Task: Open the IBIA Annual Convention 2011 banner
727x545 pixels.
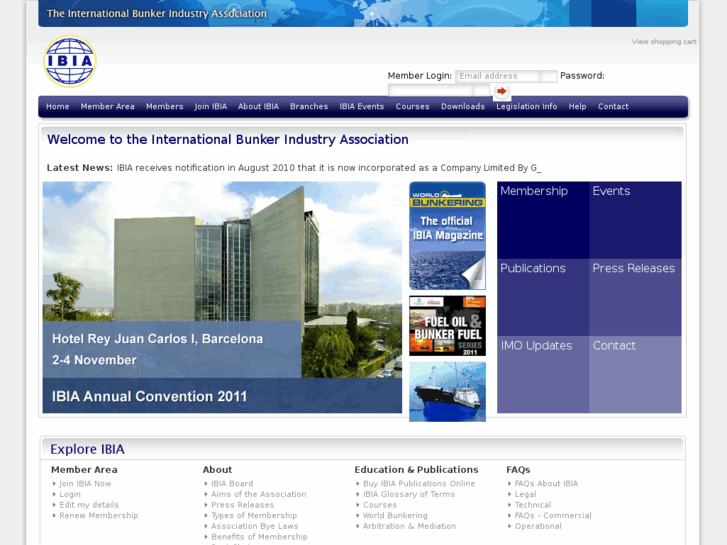Action: coord(222,297)
